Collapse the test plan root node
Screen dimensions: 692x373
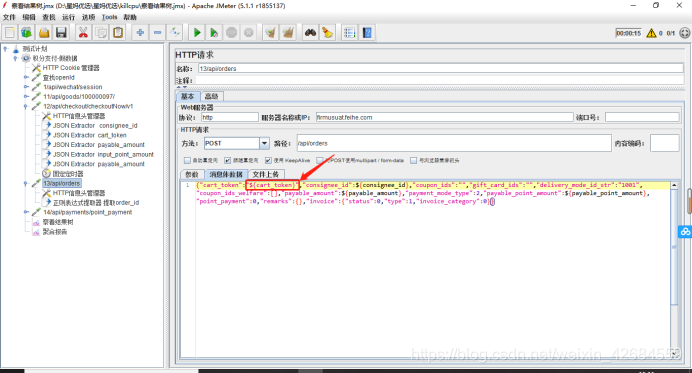point(6,49)
